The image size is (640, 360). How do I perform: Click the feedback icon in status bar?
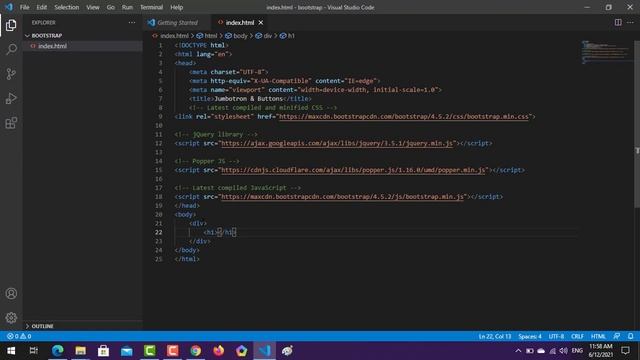pos(617,336)
